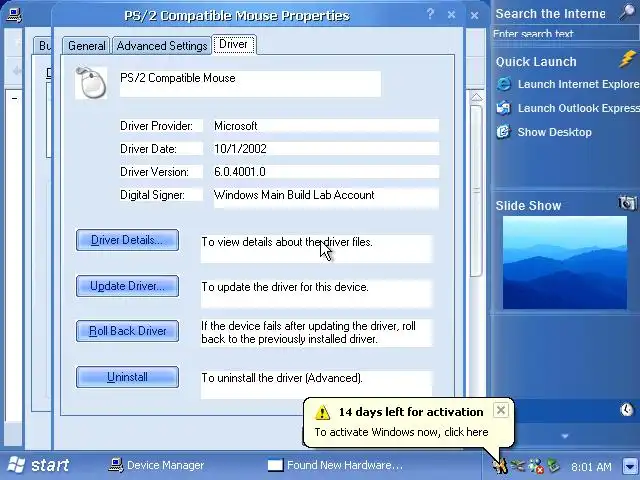
Task: Click Show Desktop link text
Action: pyautogui.click(x=554, y=132)
